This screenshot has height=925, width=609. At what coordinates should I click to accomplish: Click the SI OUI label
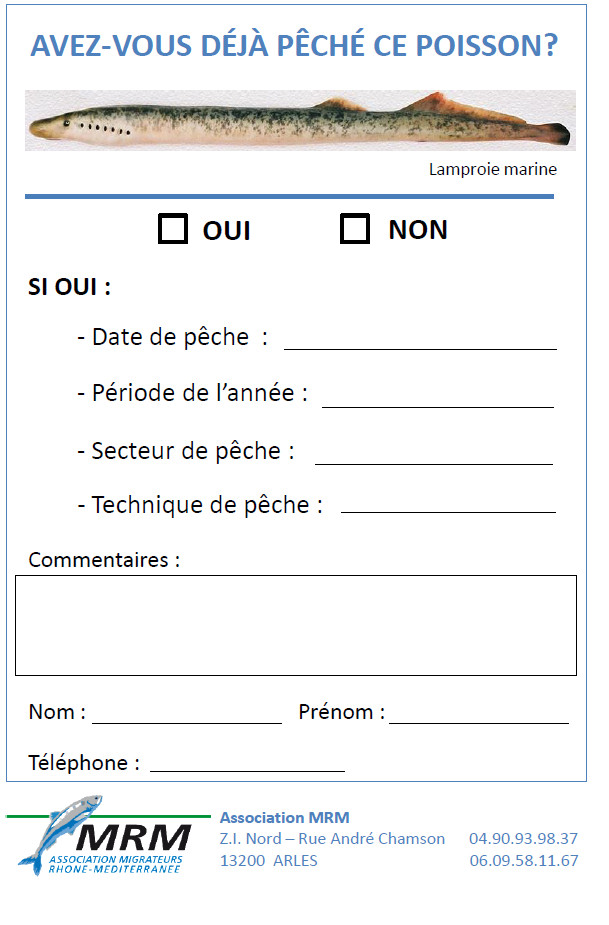click(x=69, y=288)
